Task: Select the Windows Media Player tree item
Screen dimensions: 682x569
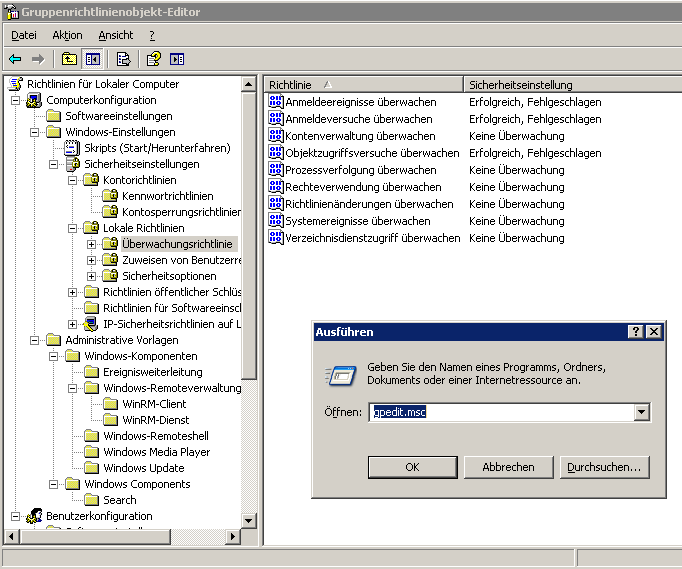Action: click(157, 452)
